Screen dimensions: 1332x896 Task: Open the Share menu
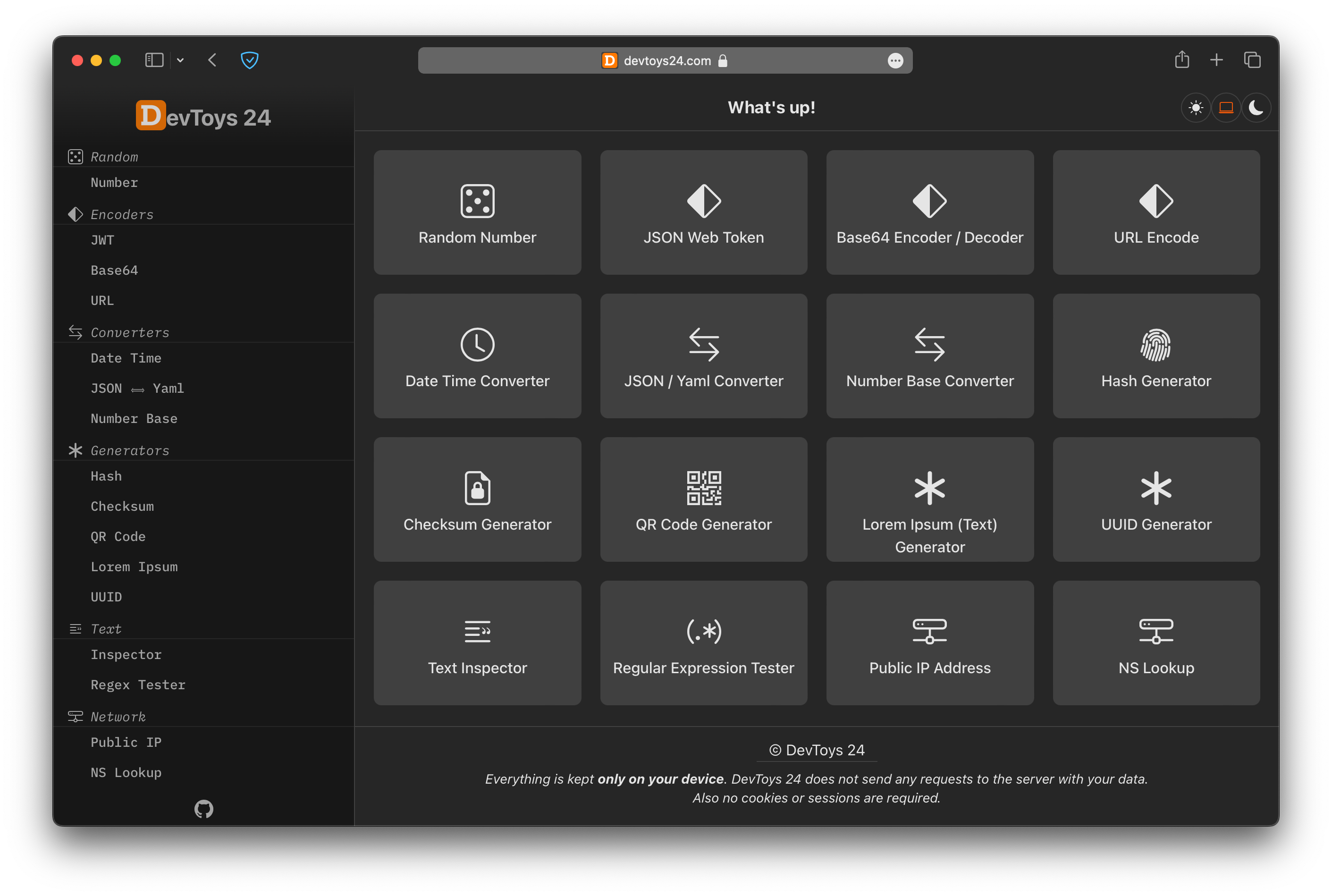coord(1182,59)
